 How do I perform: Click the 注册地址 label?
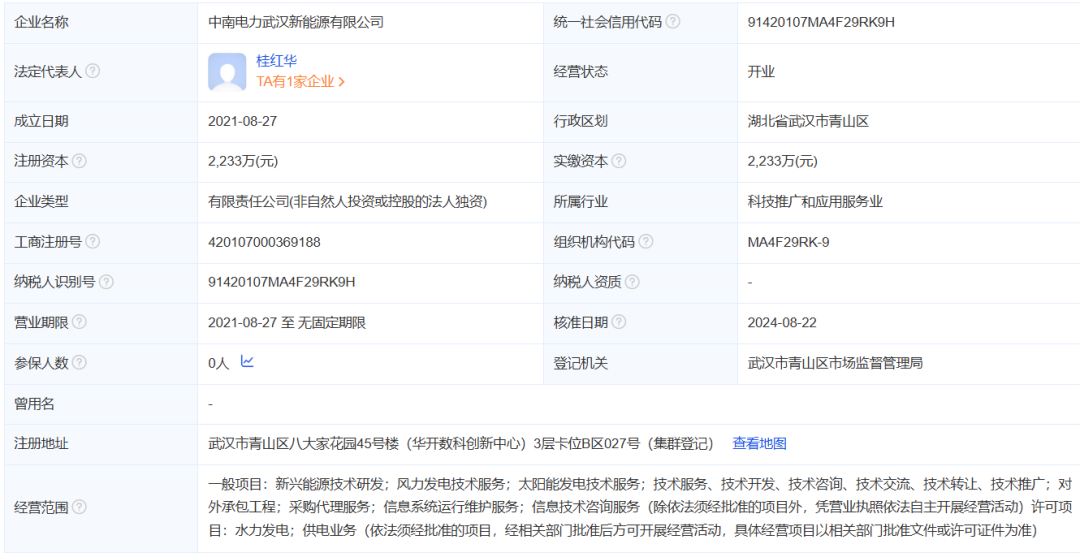point(41,443)
